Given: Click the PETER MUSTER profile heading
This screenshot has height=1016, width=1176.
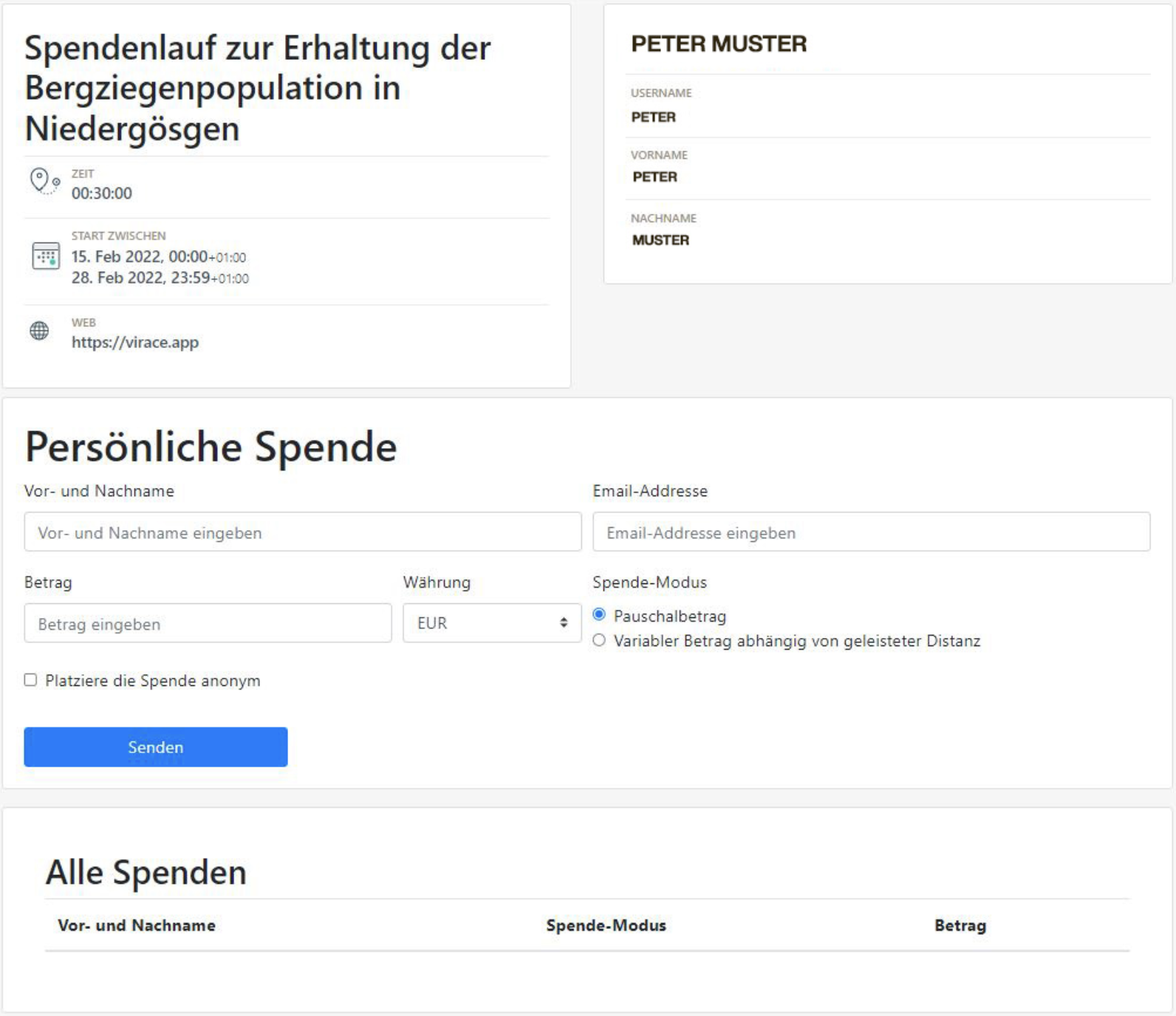Looking at the screenshot, I should coord(718,44).
